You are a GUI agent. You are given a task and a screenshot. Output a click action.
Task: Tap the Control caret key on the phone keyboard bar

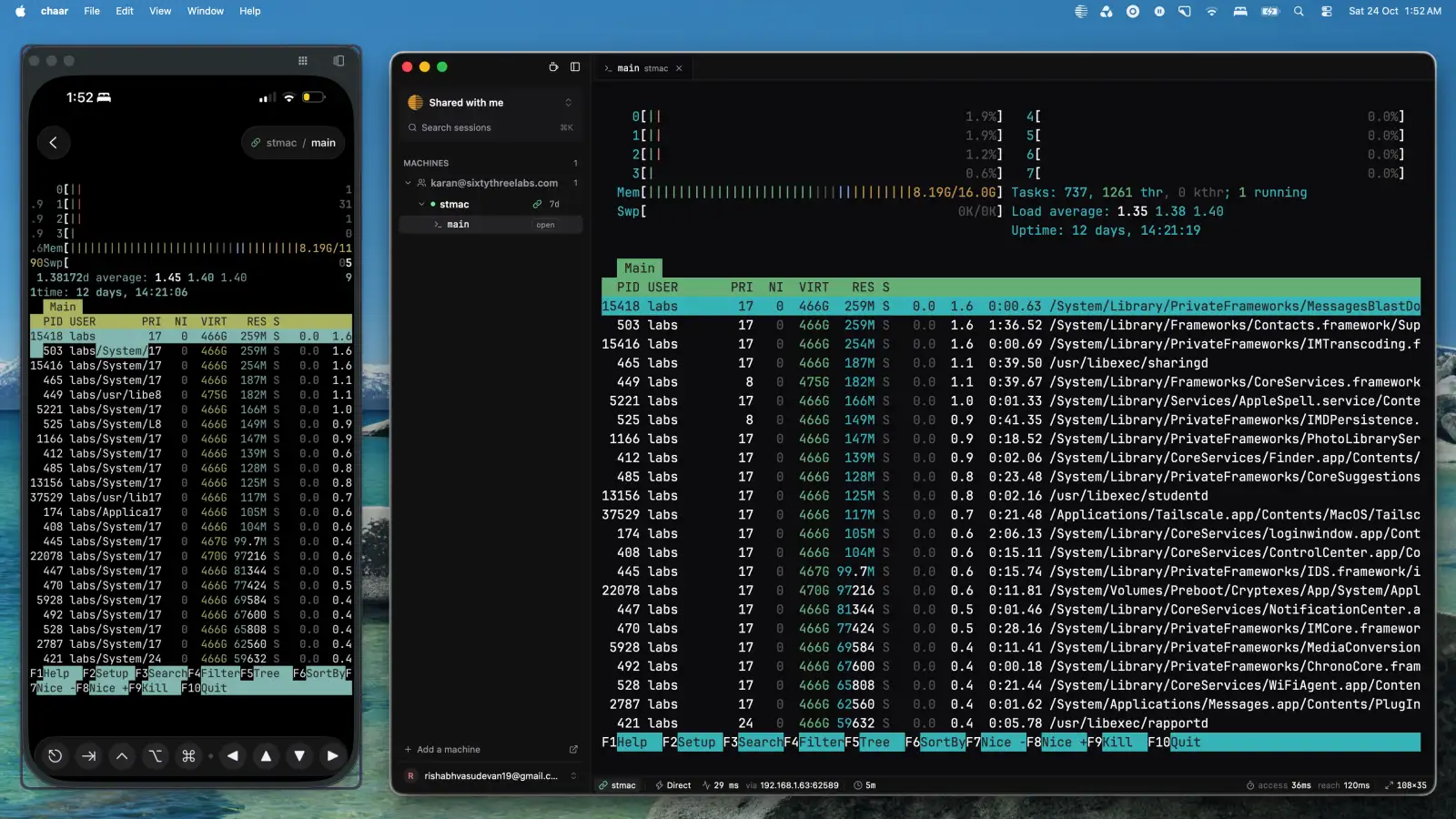click(x=122, y=755)
